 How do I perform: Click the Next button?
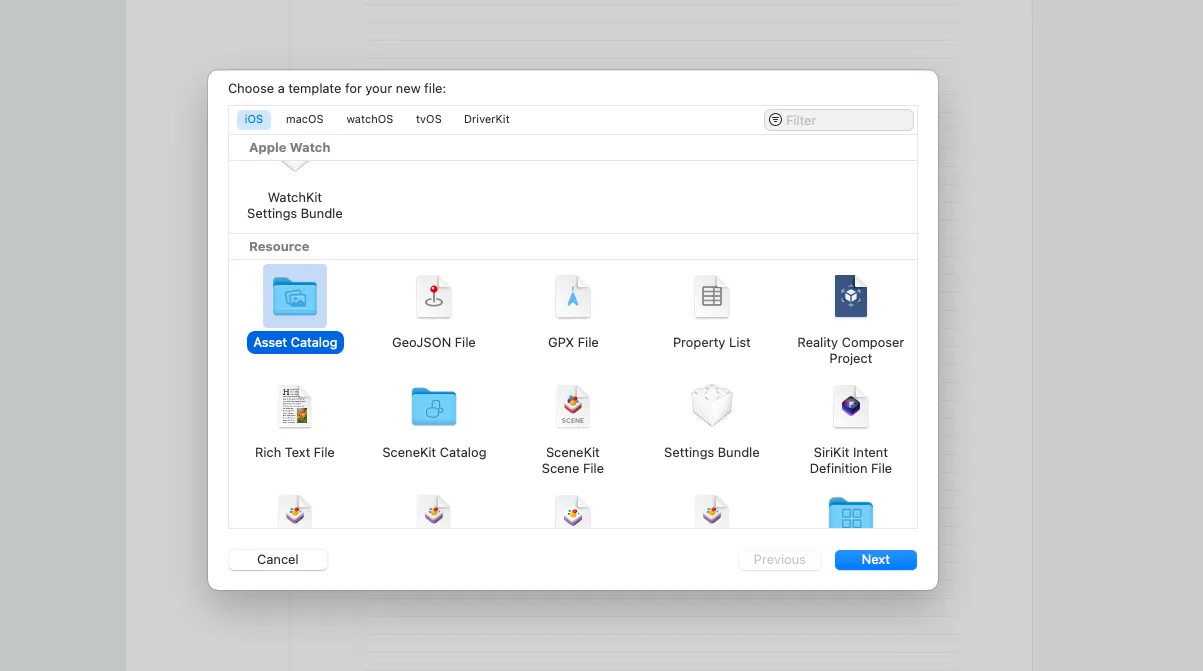click(876, 560)
